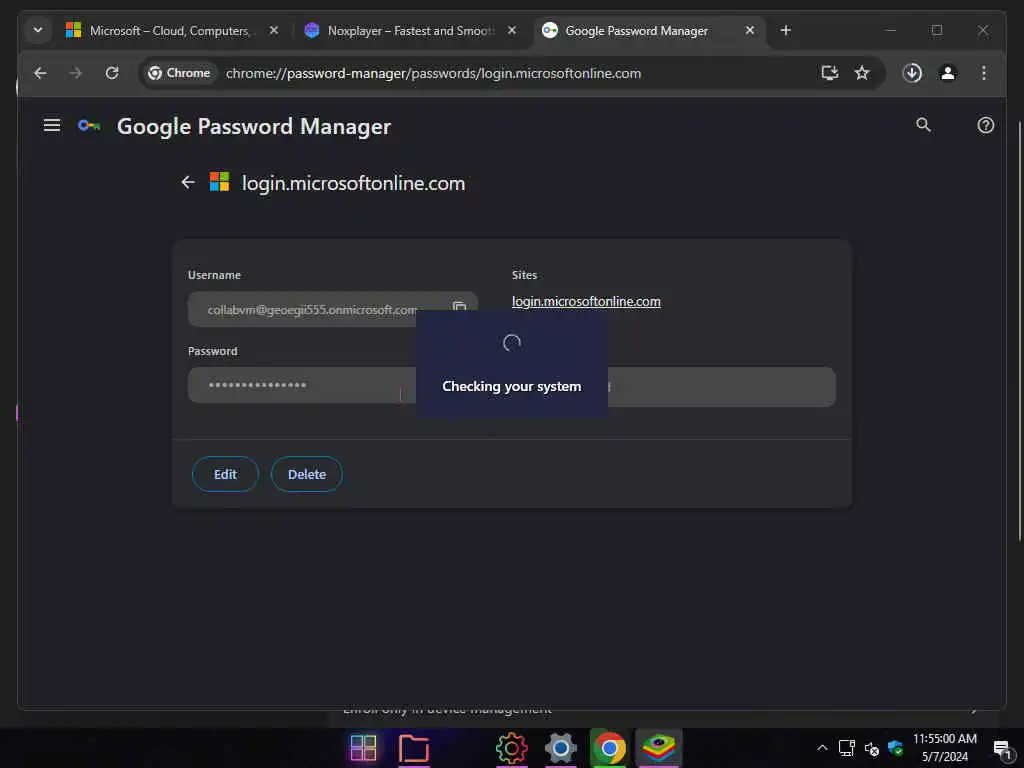Click the Google Password Manager key logo
The width and height of the screenshot is (1024, 768).
click(89, 125)
